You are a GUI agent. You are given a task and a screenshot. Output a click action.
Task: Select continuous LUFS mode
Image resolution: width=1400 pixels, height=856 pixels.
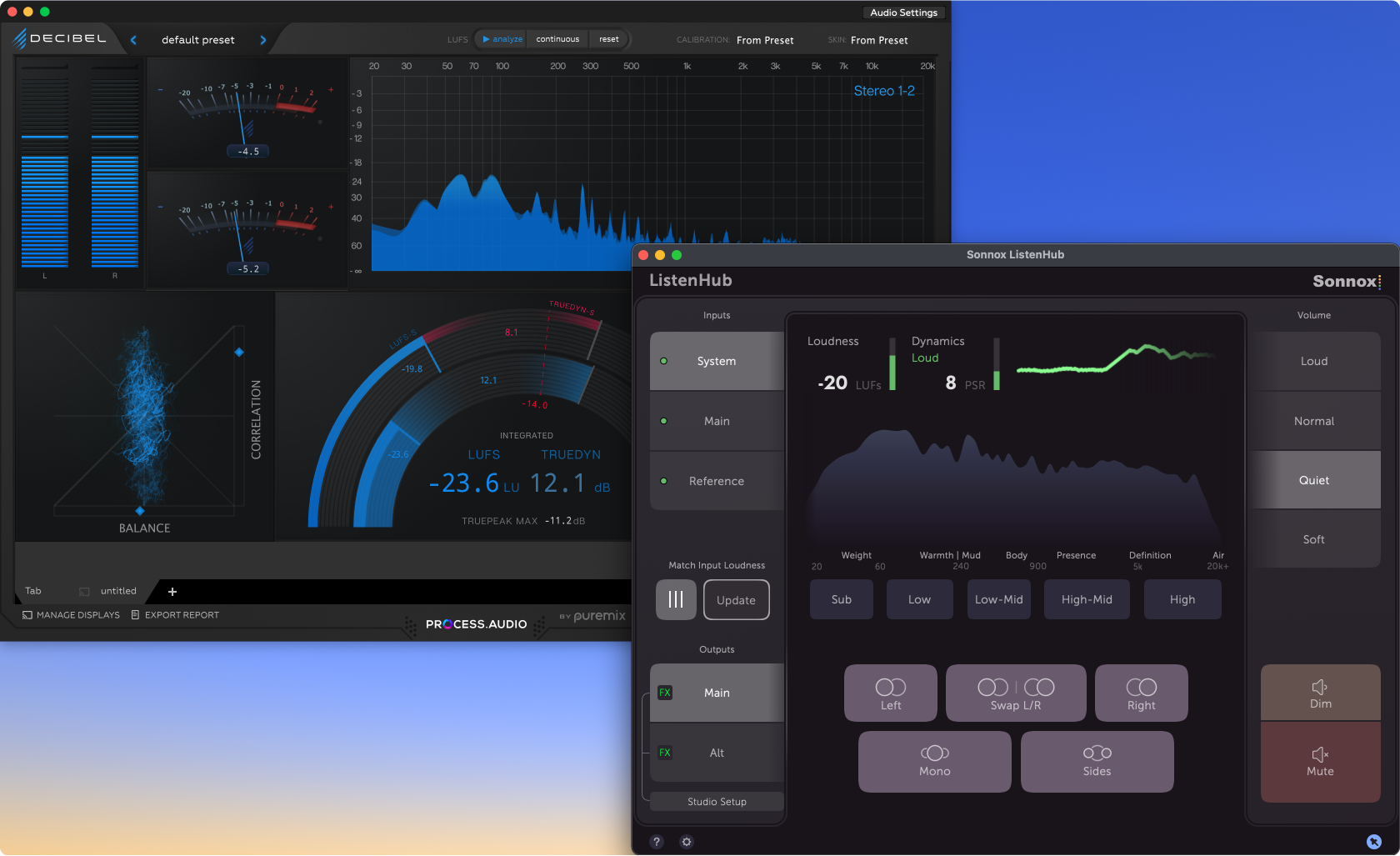[557, 39]
